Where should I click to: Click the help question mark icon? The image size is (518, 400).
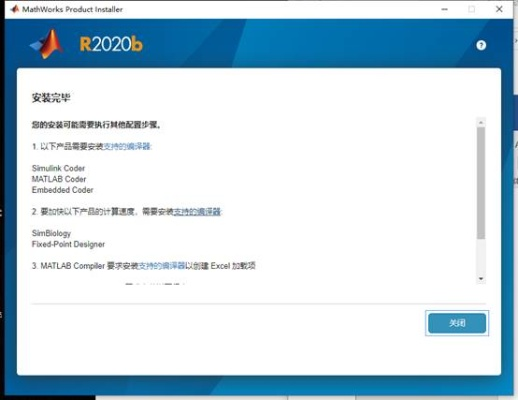pos(481,45)
